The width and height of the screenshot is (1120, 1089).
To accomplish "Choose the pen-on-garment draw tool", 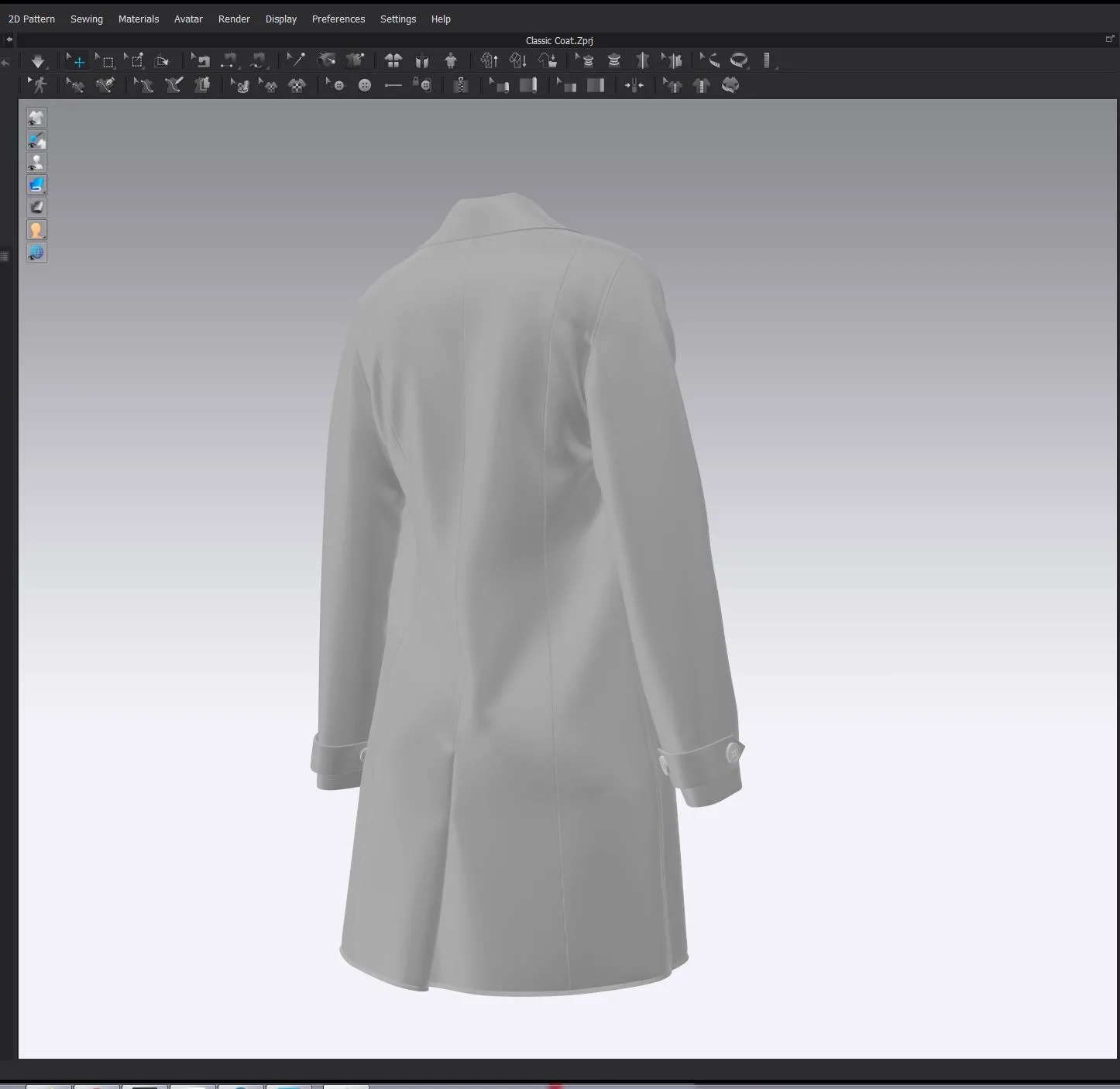I will tap(105, 85).
